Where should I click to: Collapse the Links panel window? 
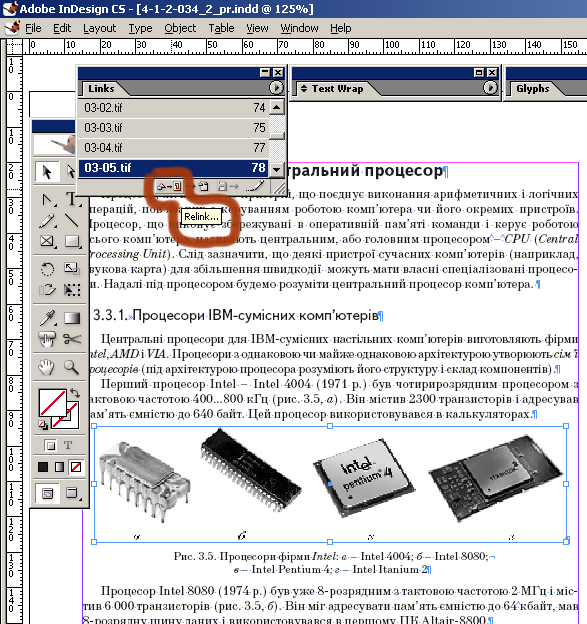pos(265,72)
